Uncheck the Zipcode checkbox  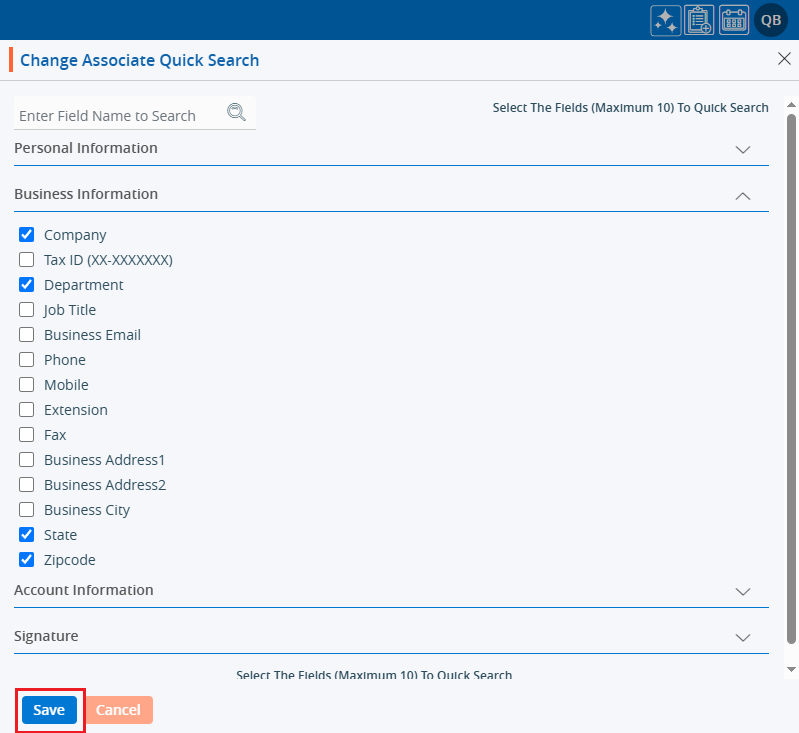click(27, 560)
